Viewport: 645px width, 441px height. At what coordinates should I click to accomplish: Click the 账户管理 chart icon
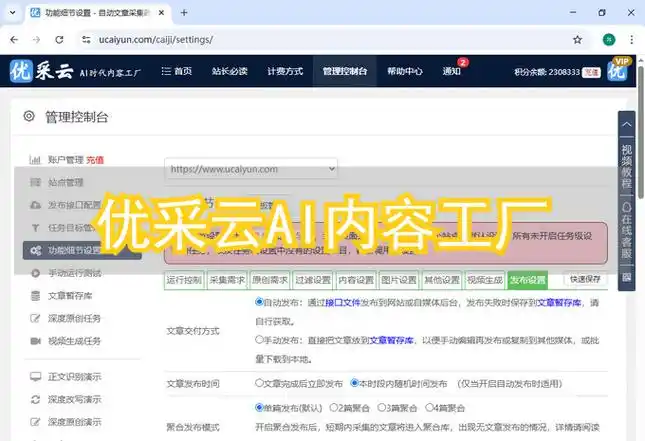pyautogui.click(x=35, y=160)
